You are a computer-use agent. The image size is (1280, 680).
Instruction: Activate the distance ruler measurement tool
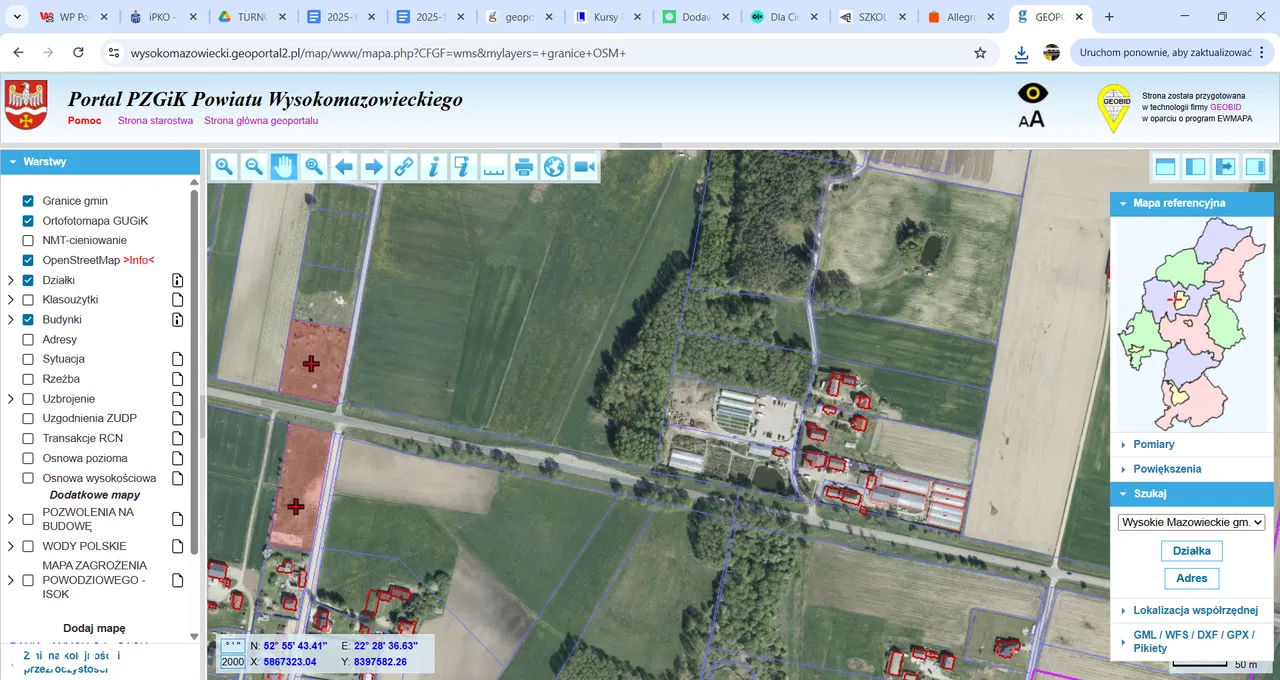click(x=494, y=167)
